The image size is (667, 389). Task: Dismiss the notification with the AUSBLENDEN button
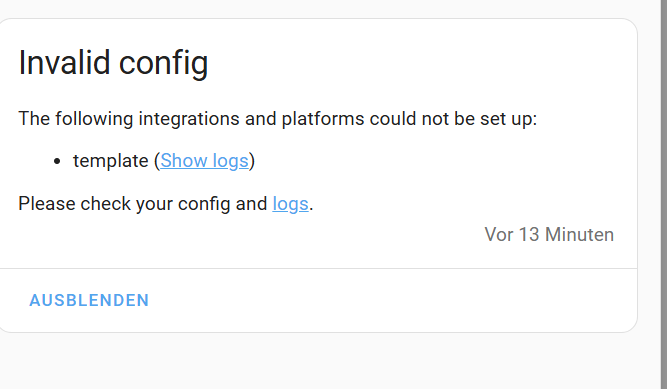[x=89, y=300]
